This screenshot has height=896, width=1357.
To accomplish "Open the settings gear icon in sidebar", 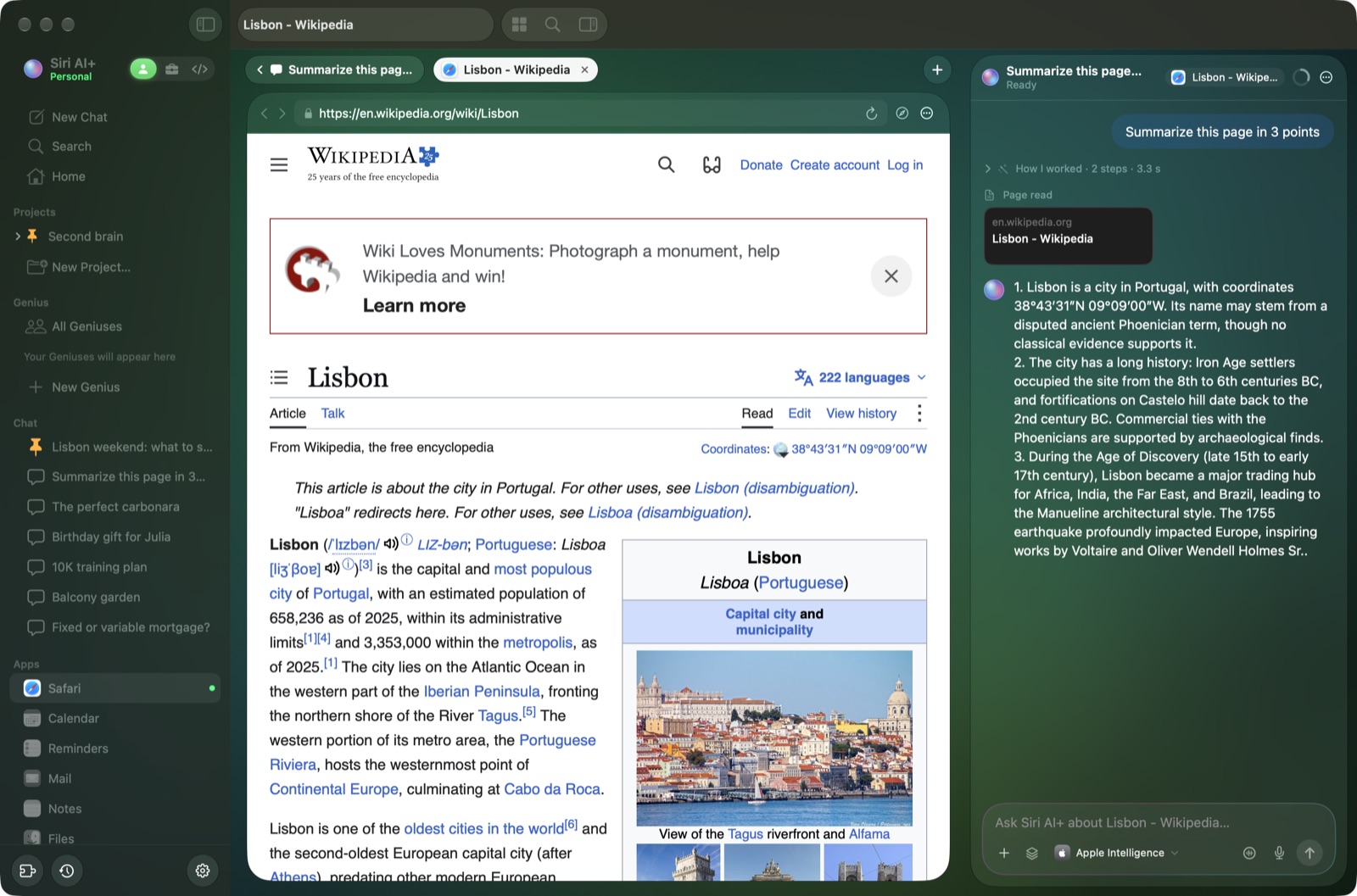I will [x=203, y=871].
